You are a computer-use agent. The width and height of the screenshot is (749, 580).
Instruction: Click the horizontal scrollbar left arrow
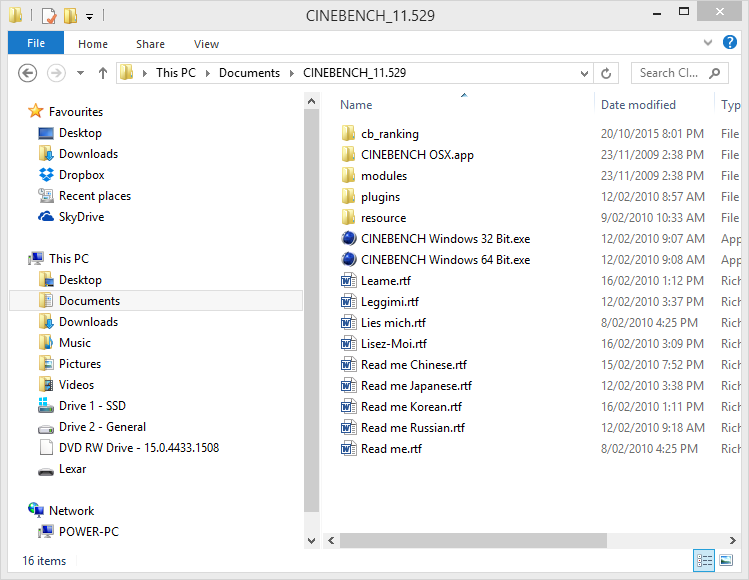331,540
